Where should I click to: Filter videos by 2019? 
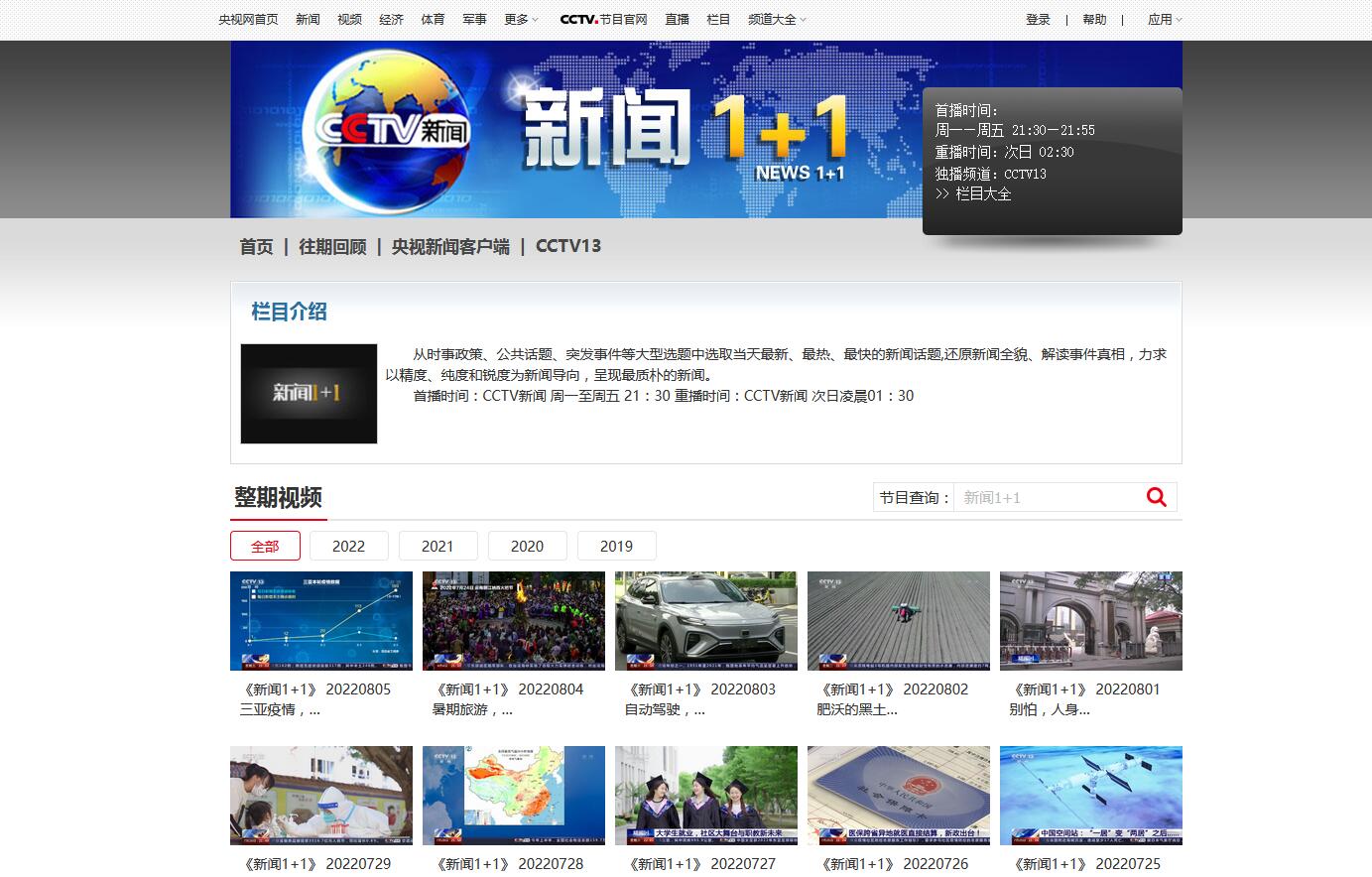tap(617, 546)
